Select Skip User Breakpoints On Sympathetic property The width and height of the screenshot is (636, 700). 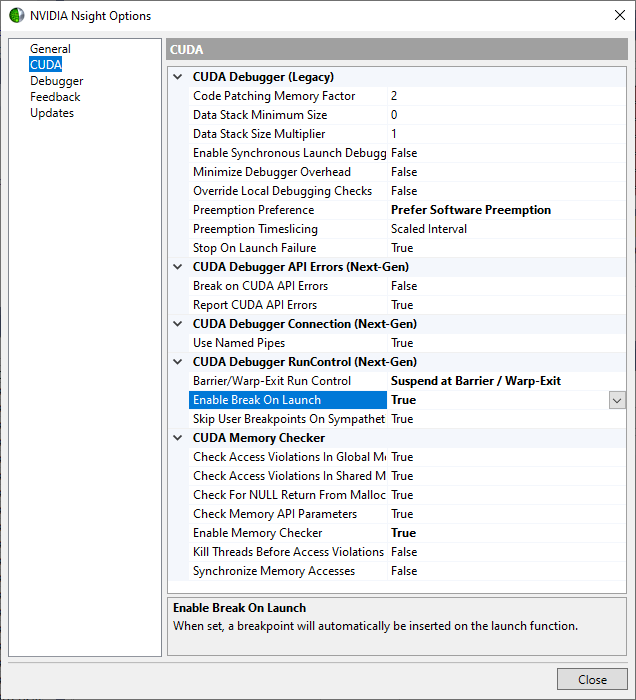288,419
